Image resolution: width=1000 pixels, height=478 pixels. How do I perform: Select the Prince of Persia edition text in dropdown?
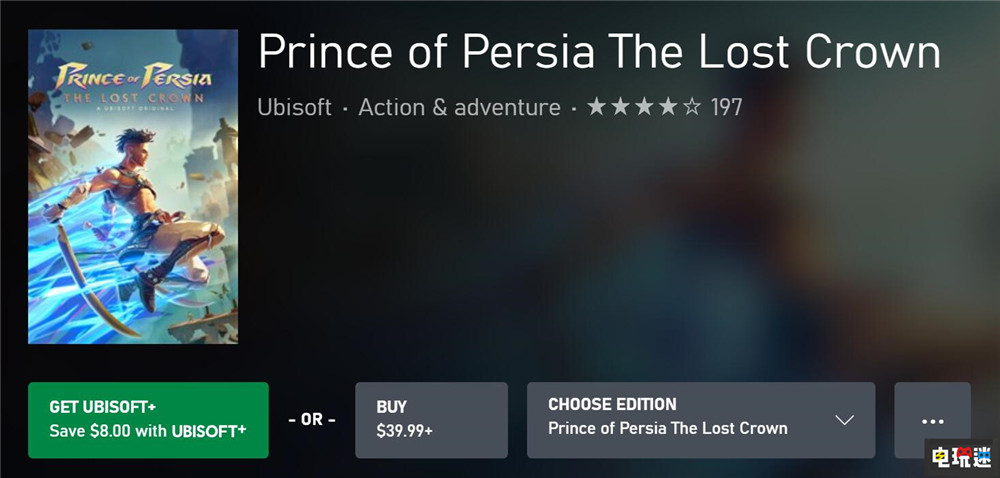668,428
